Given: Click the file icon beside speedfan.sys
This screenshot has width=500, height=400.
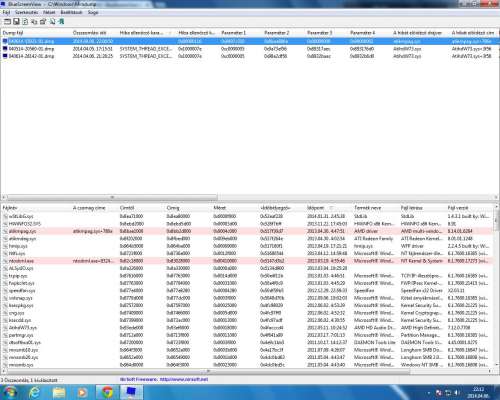Looking at the screenshot, I should pos(5,290).
